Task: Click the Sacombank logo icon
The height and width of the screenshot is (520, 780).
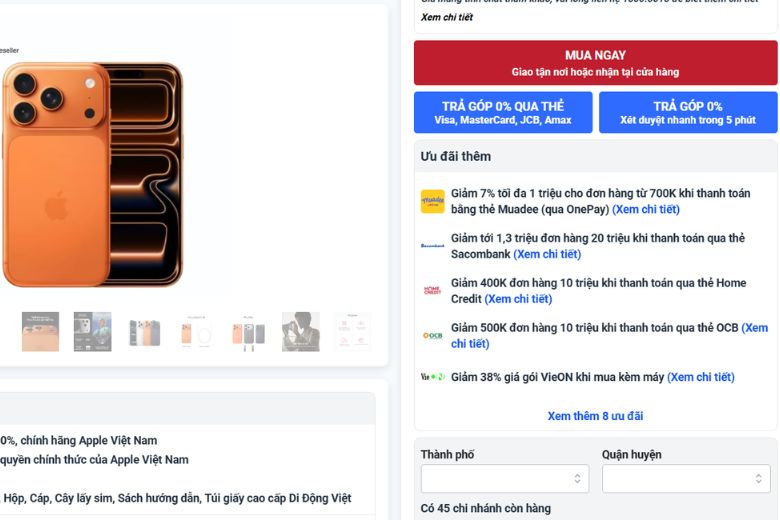Action: (x=432, y=246)
